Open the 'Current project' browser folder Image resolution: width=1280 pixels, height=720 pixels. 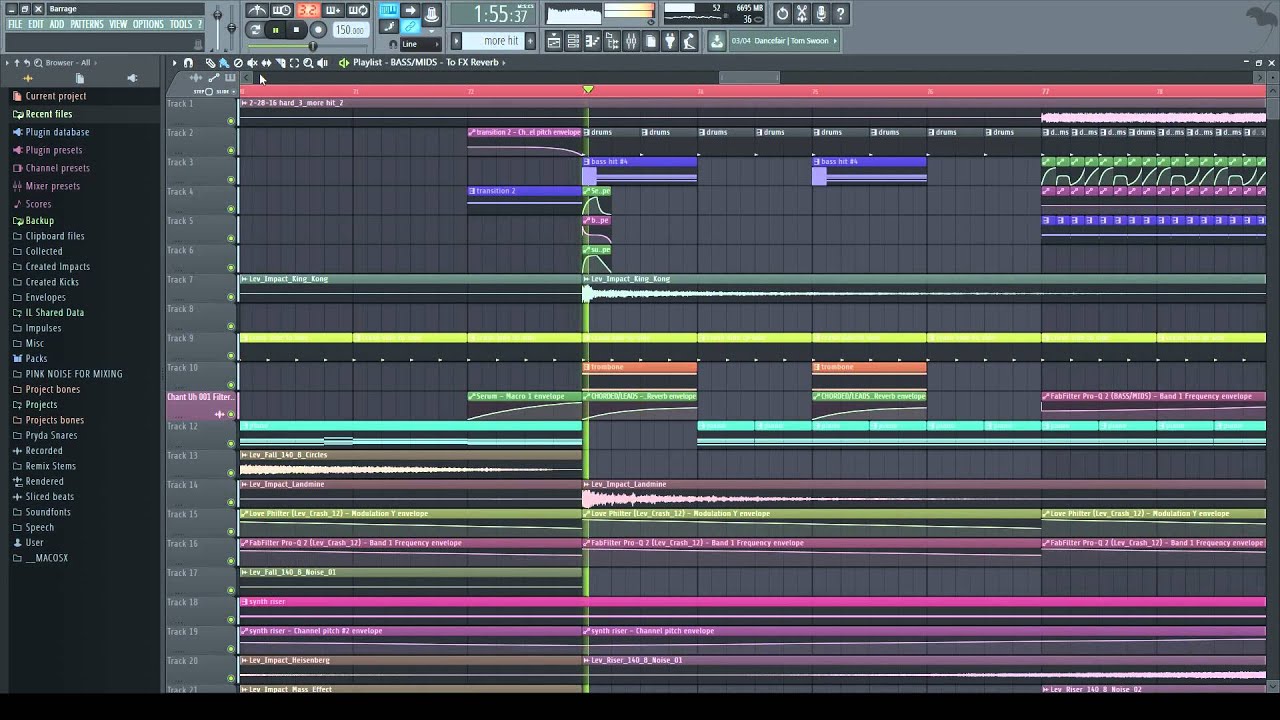coord(50,96)
